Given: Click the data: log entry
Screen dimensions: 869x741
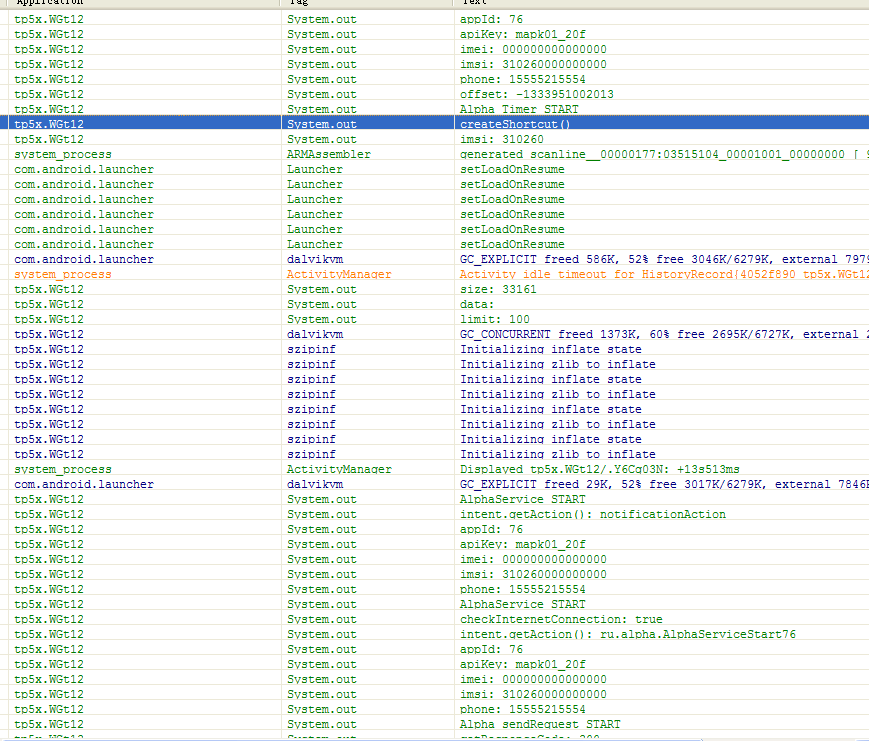Looking at the screenshot, I should pos(477,304).
